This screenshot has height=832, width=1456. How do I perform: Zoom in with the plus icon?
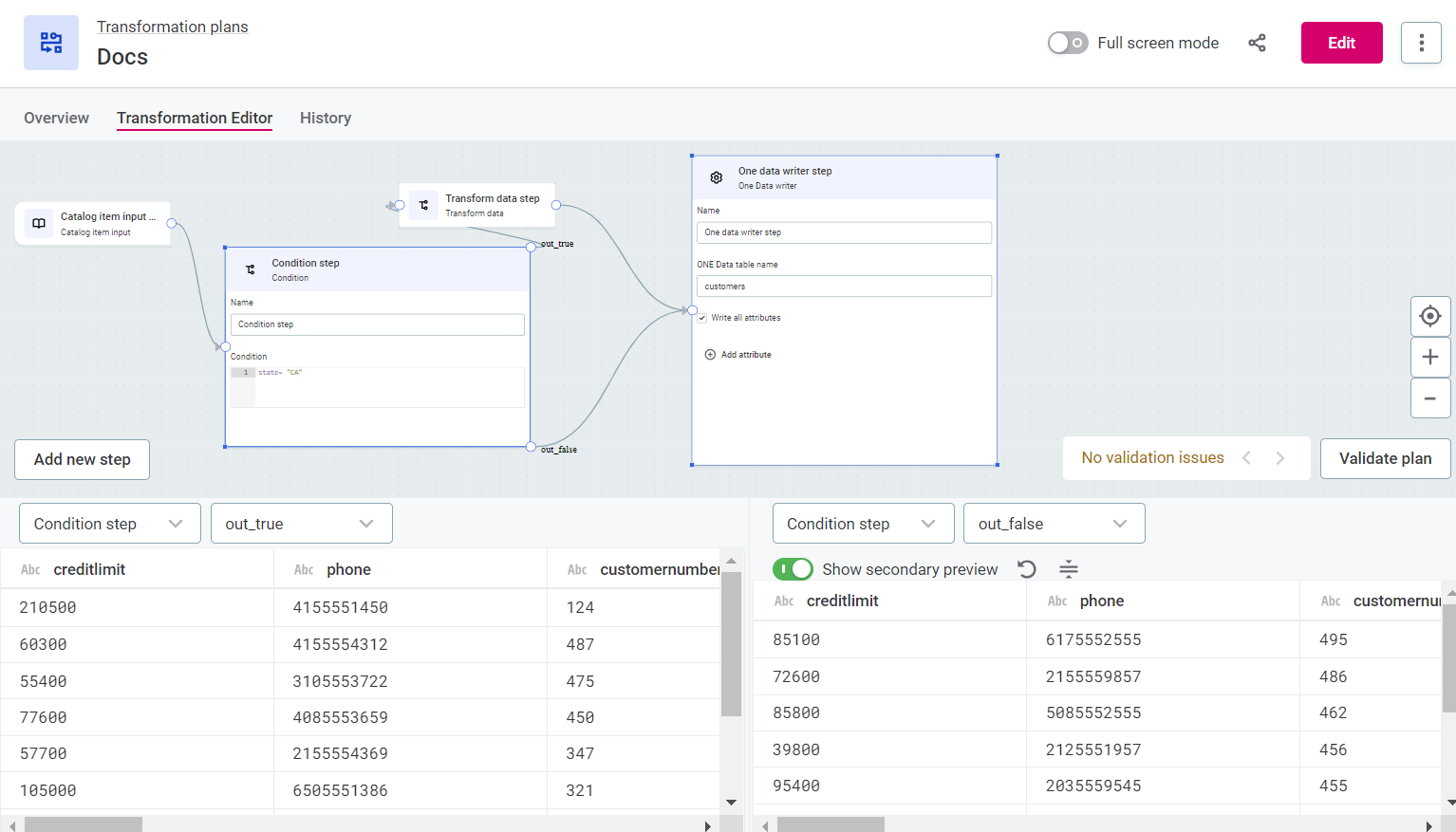pyautogui.click(x=1429, y=358)
